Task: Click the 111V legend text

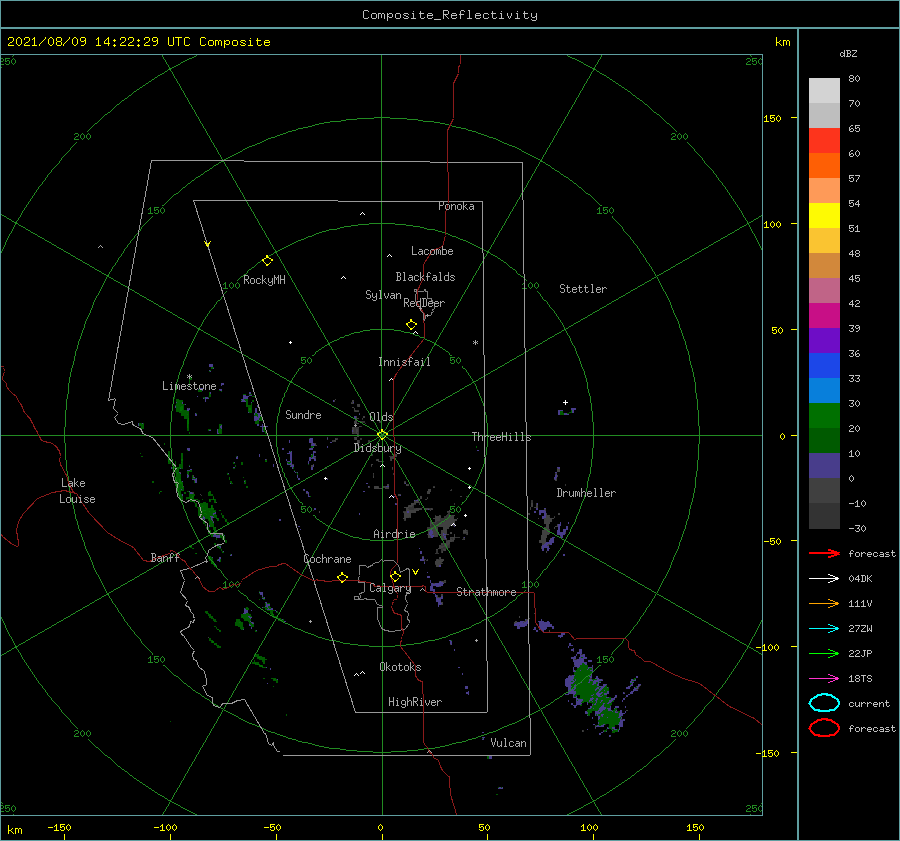Action: click(860, 603)
